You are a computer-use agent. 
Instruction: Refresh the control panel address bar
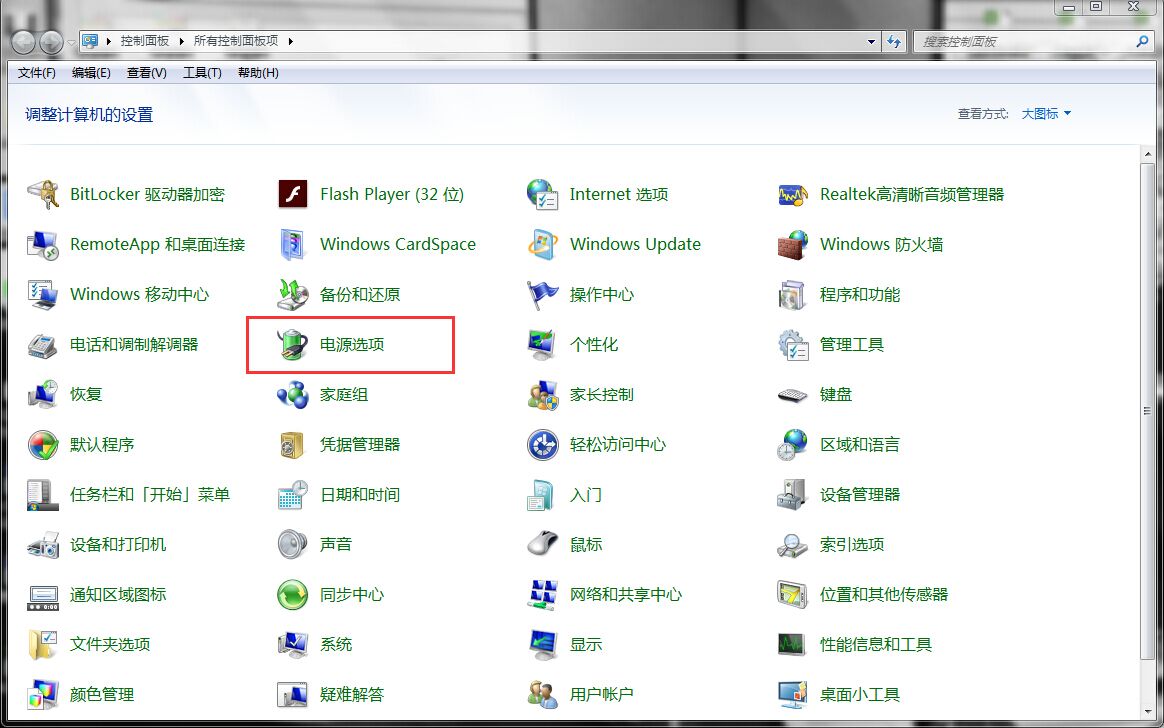point(894,42)
